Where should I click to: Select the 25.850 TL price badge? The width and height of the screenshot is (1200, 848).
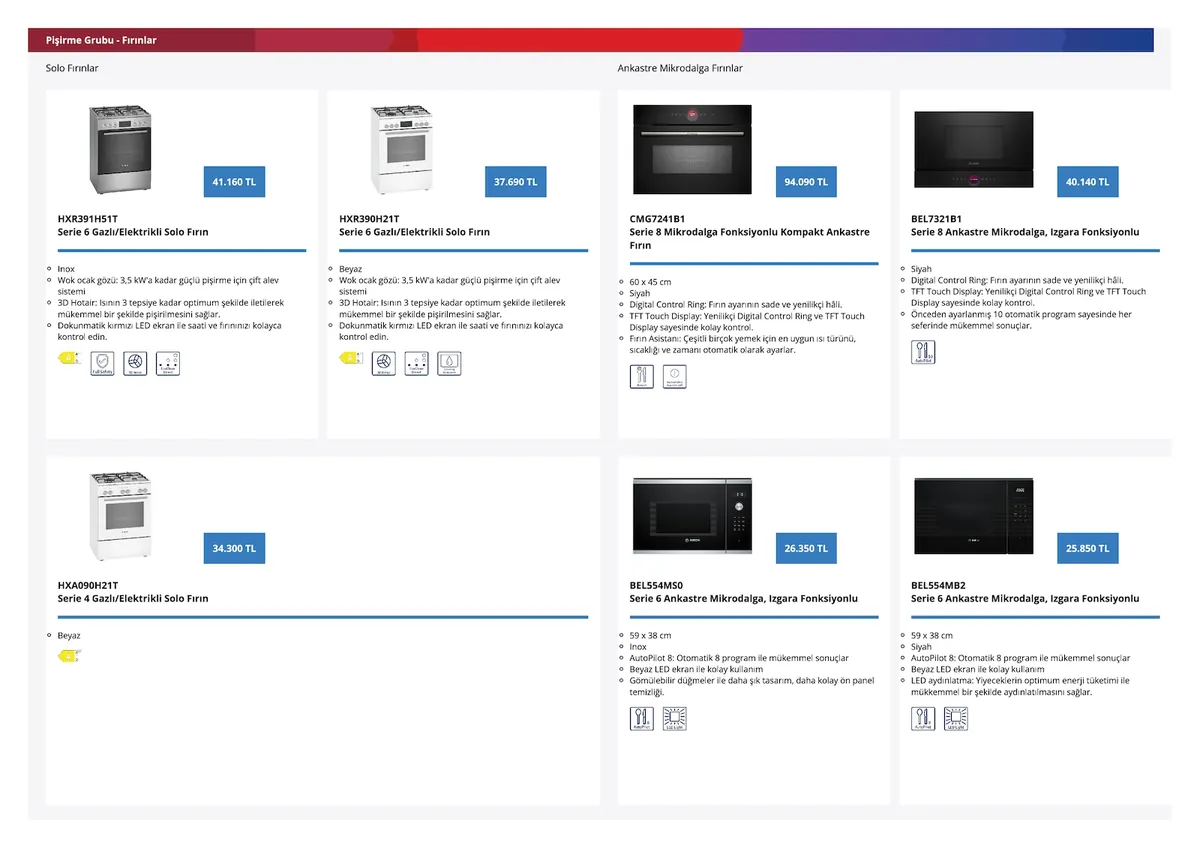click(1087, 548)
